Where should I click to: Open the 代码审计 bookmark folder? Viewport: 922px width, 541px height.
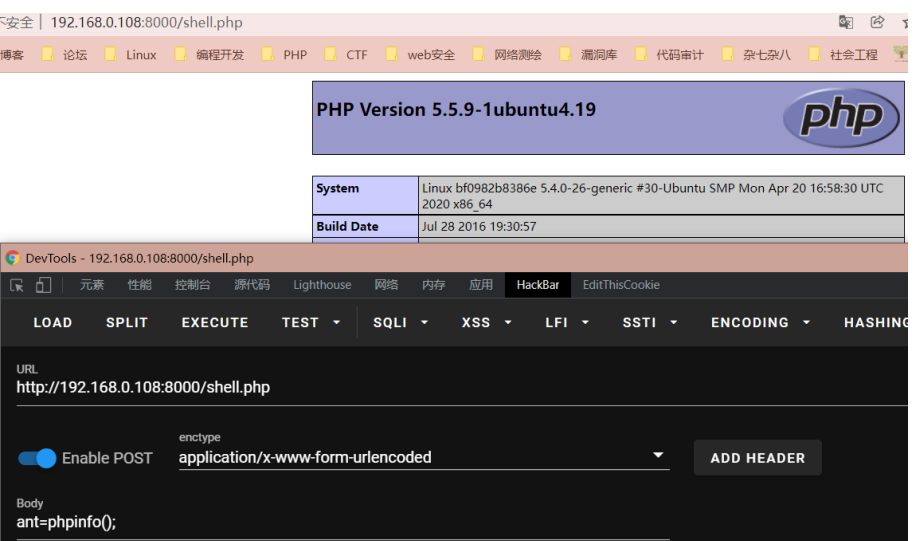[x=669, y=55]
